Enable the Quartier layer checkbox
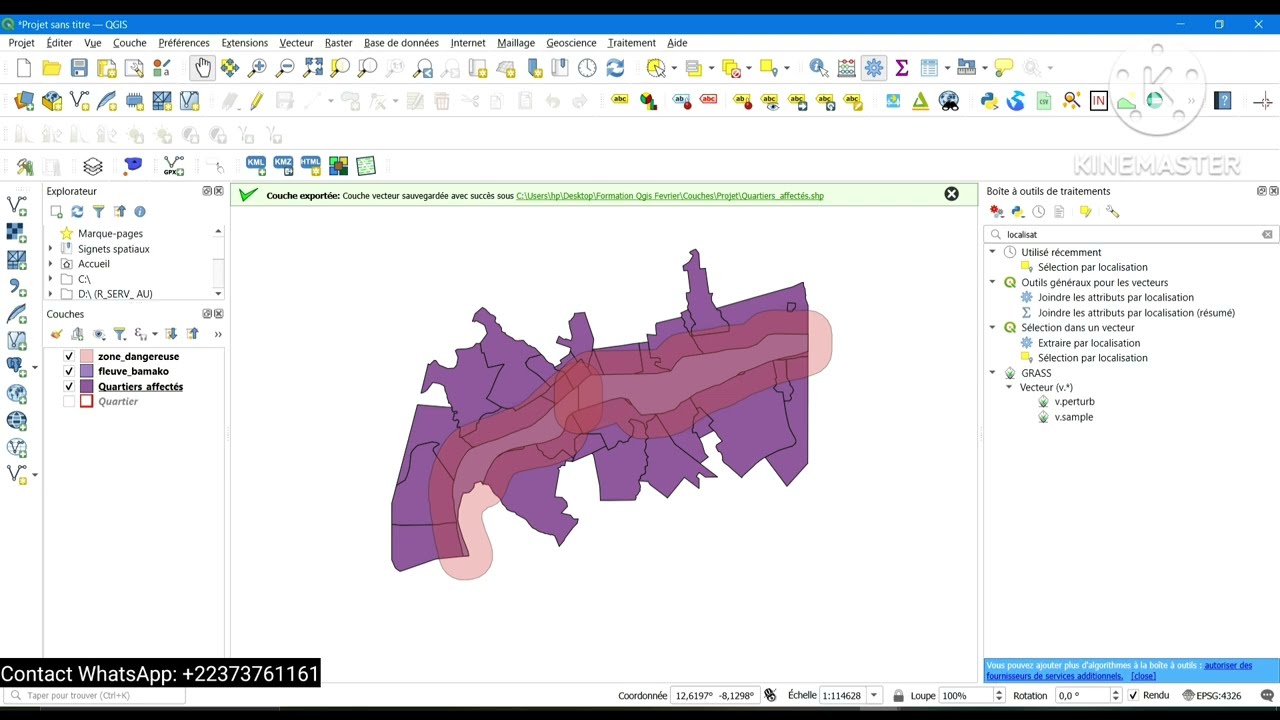Screen dimensions: 1280x720 [69, 401]
